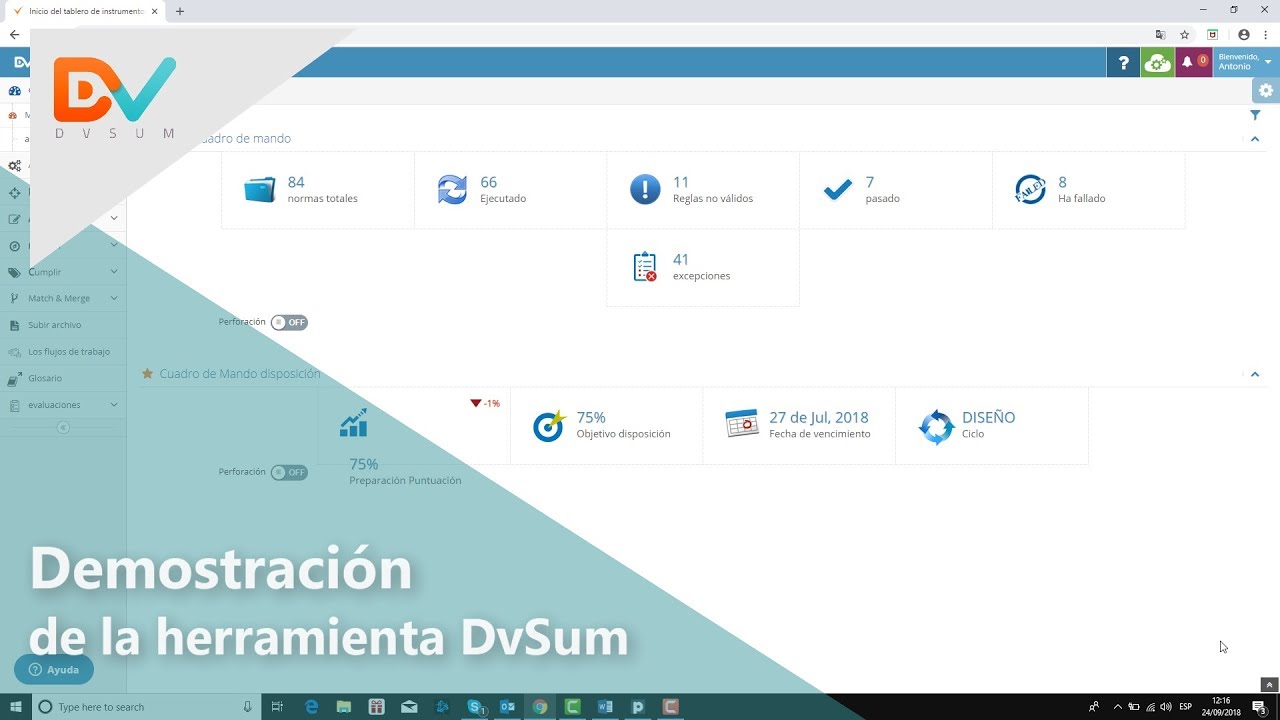
Task: Click the Ha fallado failed stamp icon
Action: (1030, 189)
